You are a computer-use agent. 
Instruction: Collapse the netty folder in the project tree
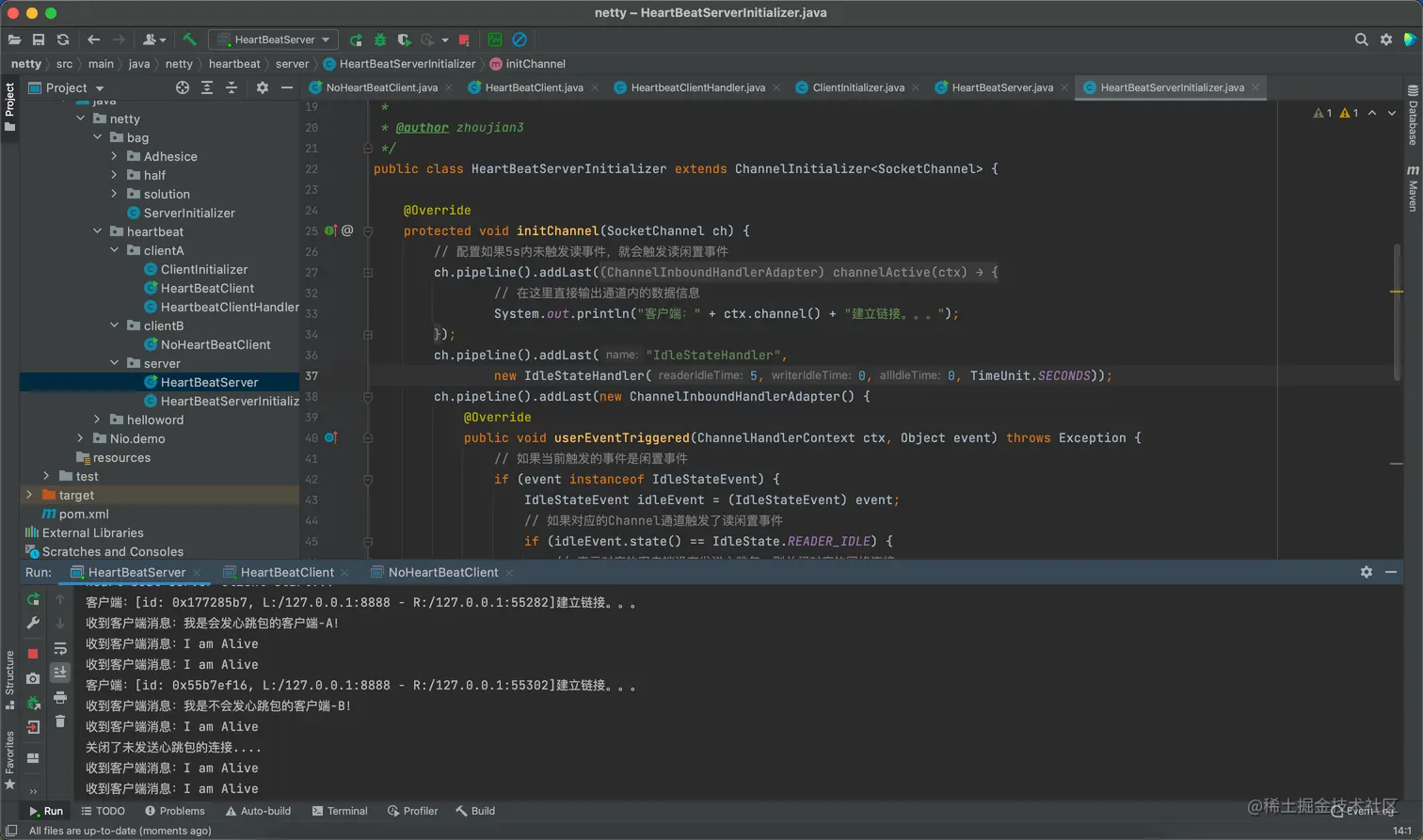pos(81,119)
